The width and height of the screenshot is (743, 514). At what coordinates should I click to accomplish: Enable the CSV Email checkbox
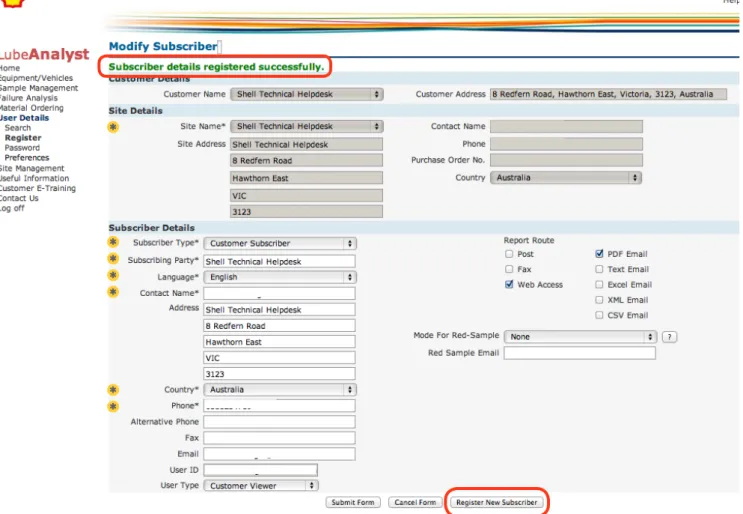[599, 315]
